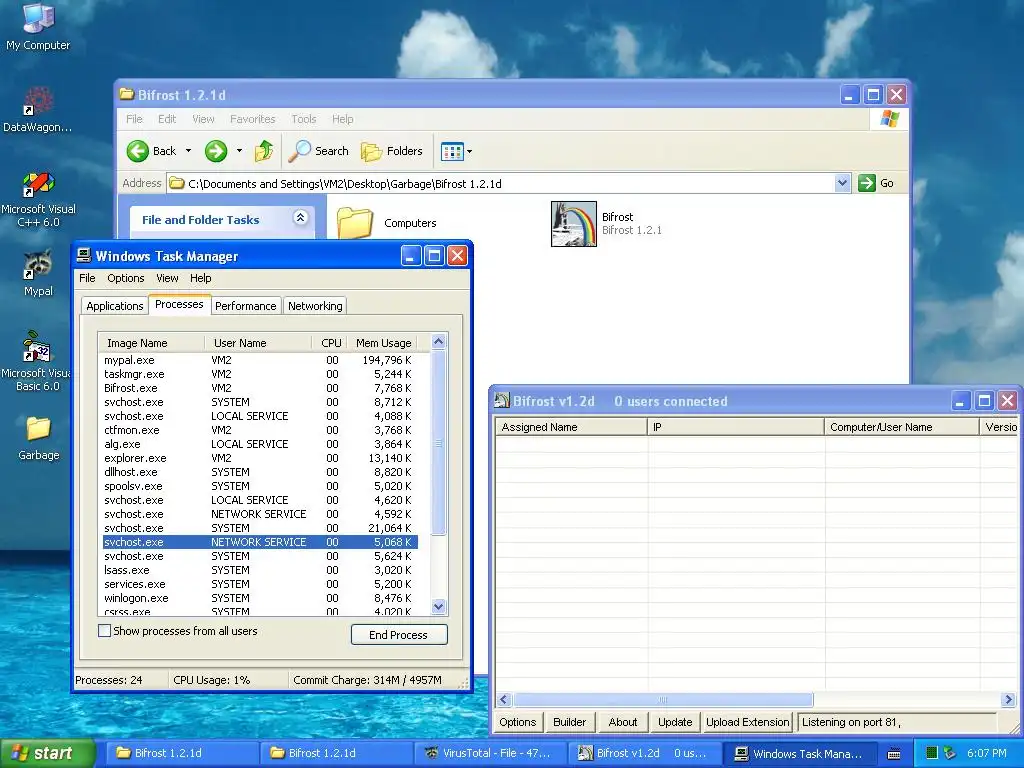1024x768 pixels.
Task: Open the Bifrost Builder button
Action: click(569, 722)
